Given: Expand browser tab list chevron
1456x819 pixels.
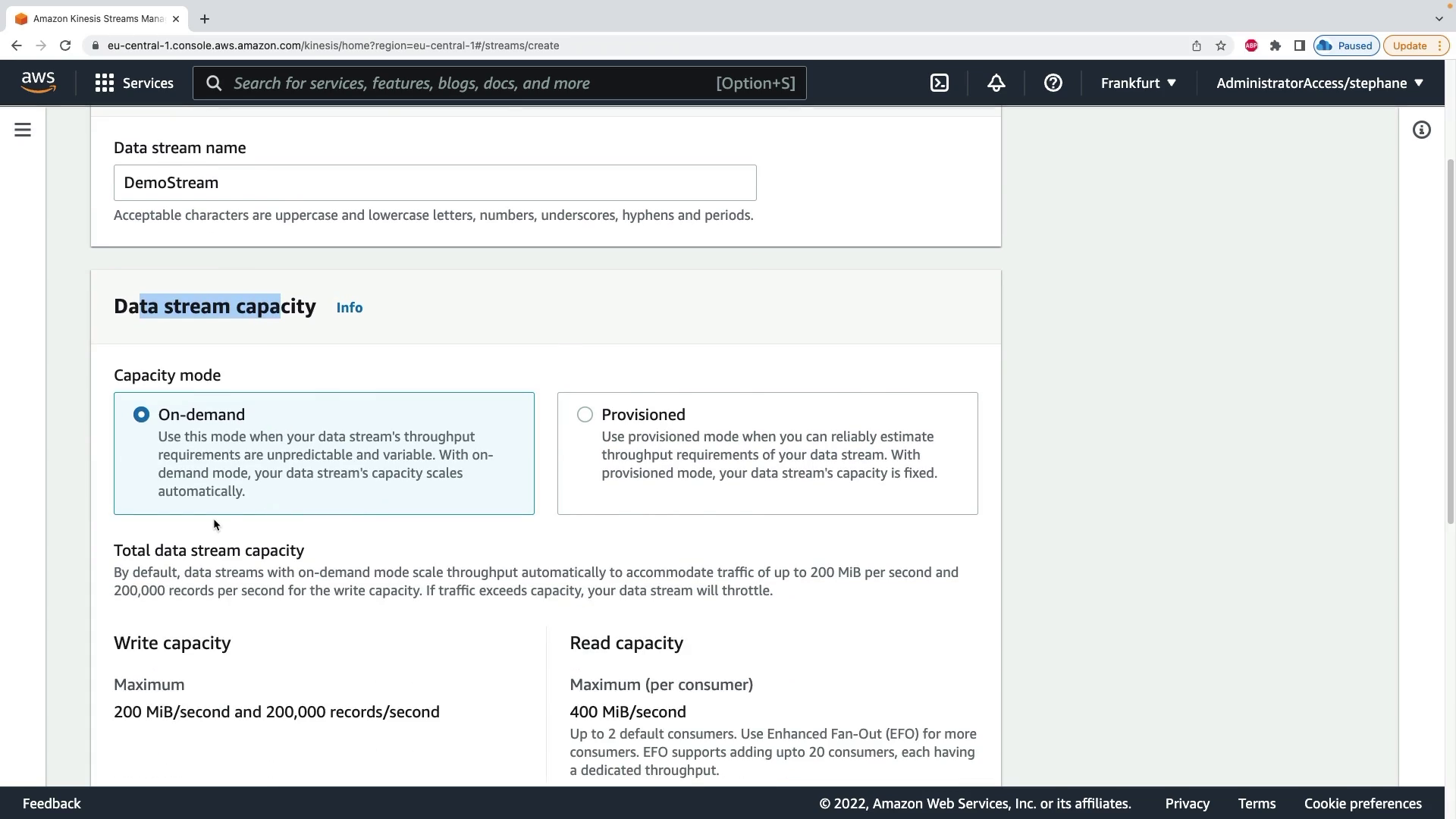Looking at the screenshot, I should point(1439,19).
